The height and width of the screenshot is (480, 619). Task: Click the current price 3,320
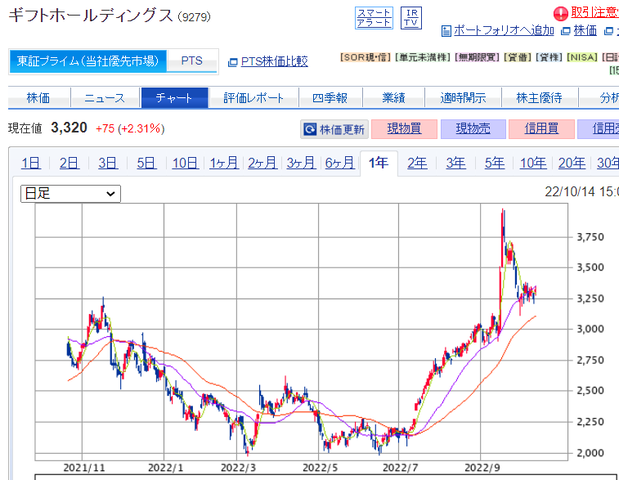tap(69, 128)
